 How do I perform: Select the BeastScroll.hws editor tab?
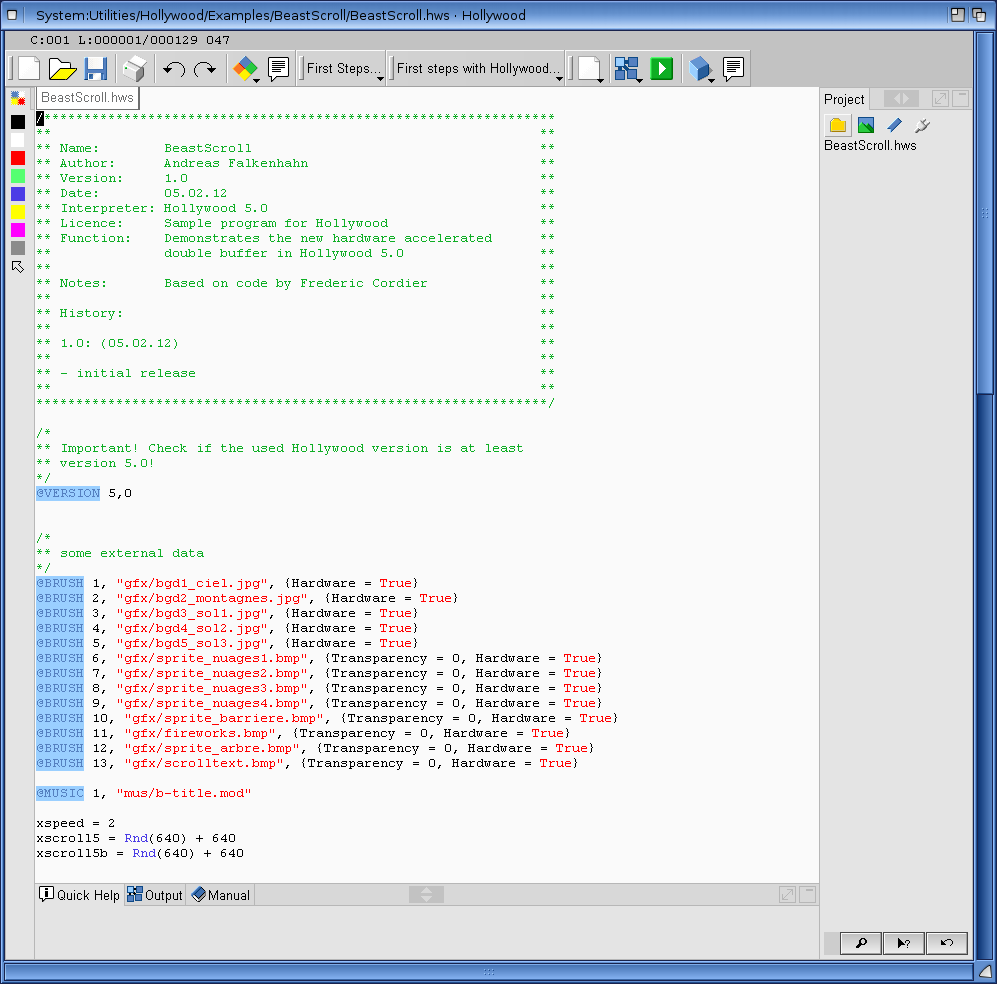tap(87, 97)
